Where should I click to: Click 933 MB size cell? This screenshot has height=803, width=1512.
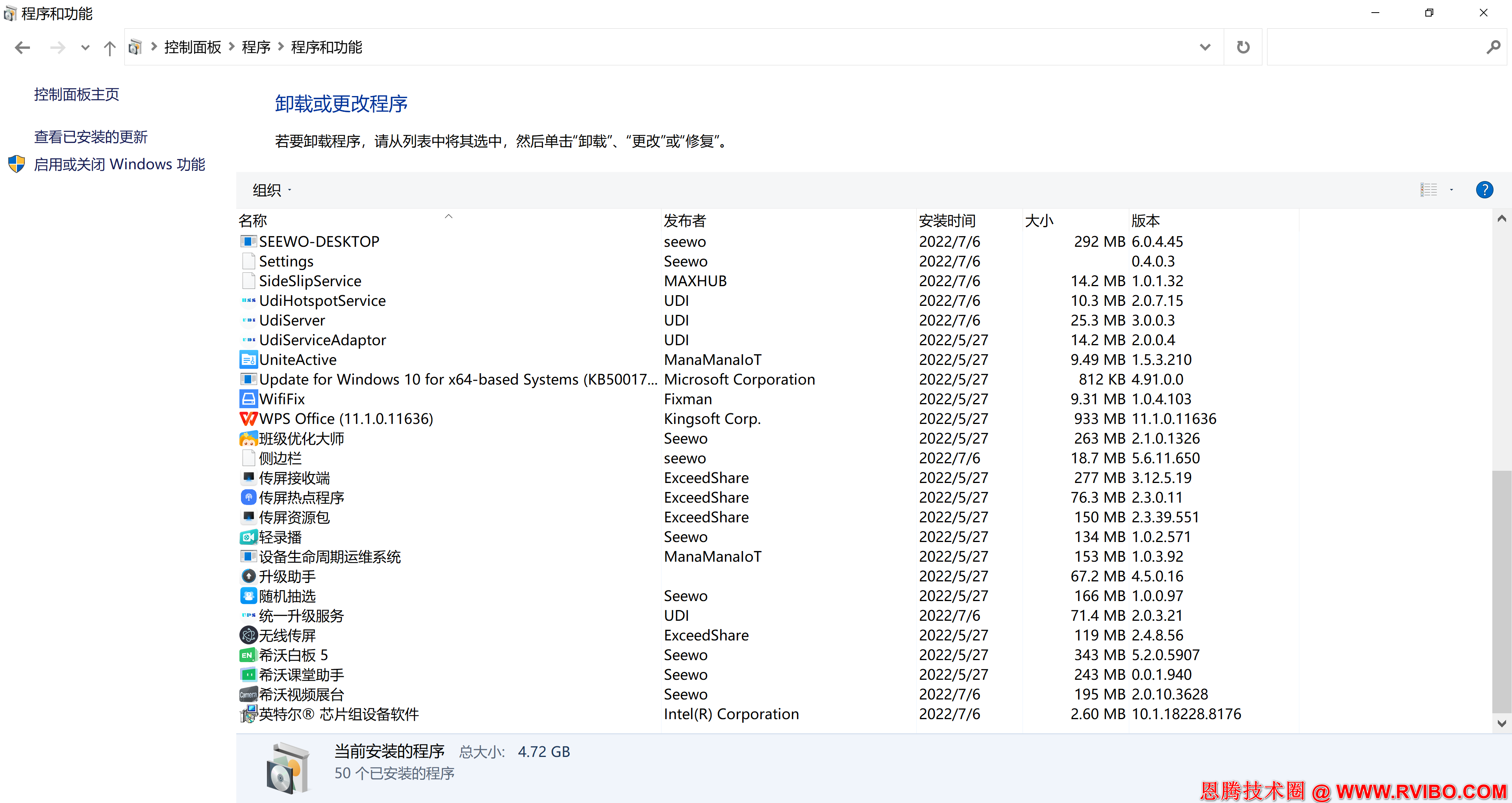click(1099, 418)
